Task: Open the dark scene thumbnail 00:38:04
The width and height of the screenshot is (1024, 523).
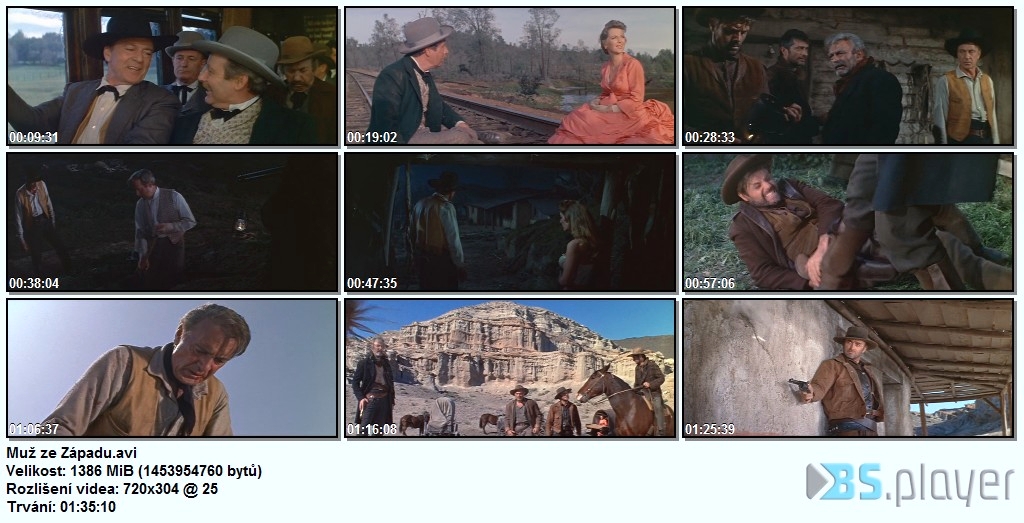Action: (x=172, y=222)
